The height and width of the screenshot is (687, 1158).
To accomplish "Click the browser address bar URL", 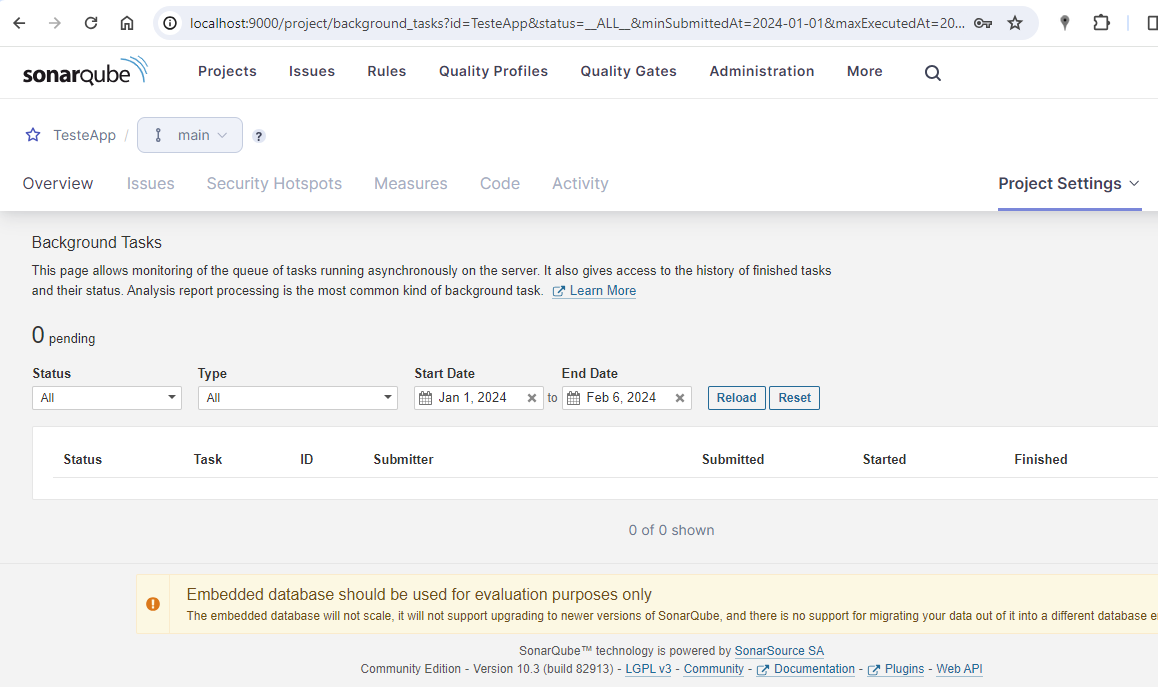I will click(576, 23).
